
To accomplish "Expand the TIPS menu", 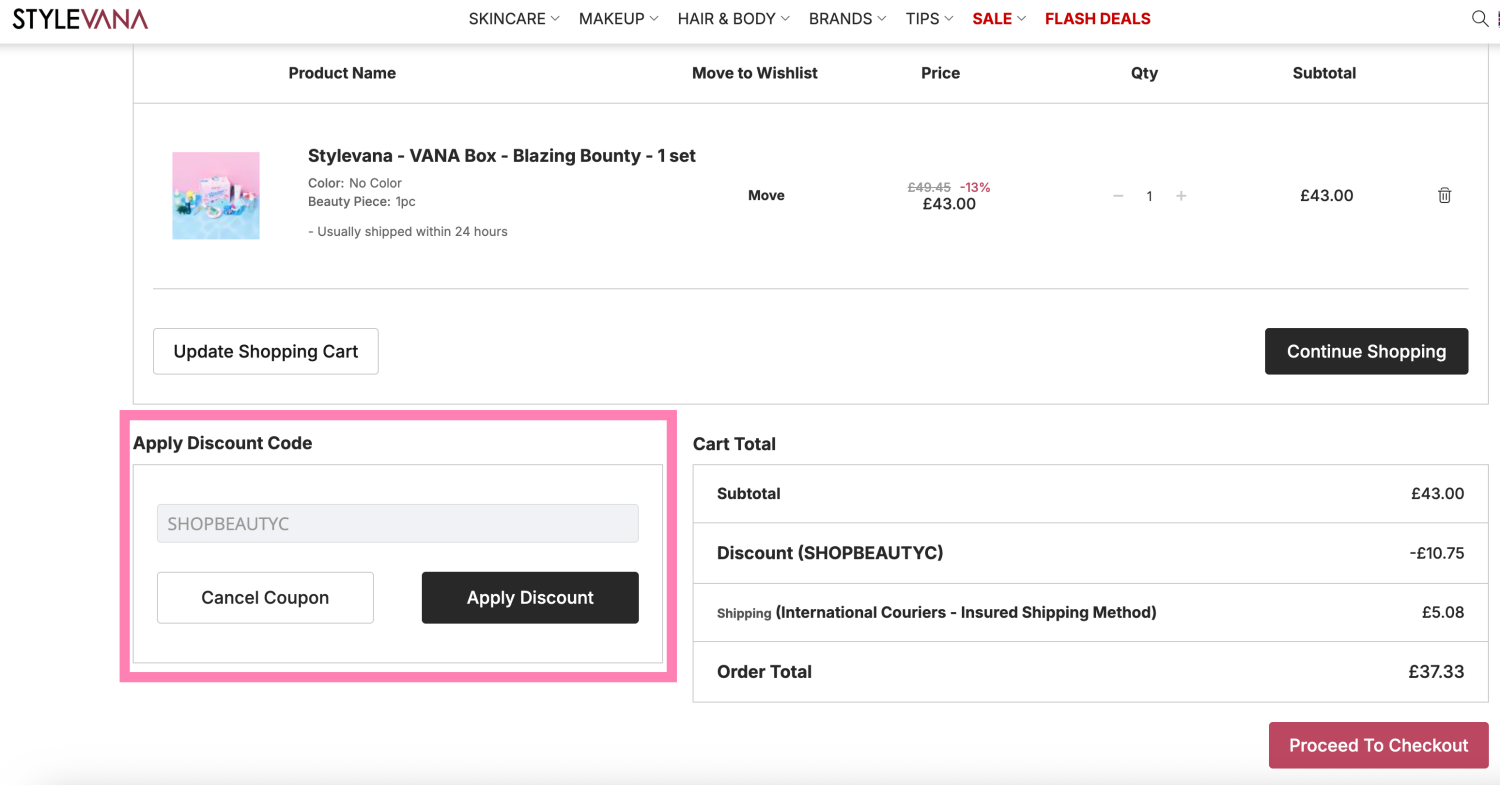I will [x=930, y=19].
